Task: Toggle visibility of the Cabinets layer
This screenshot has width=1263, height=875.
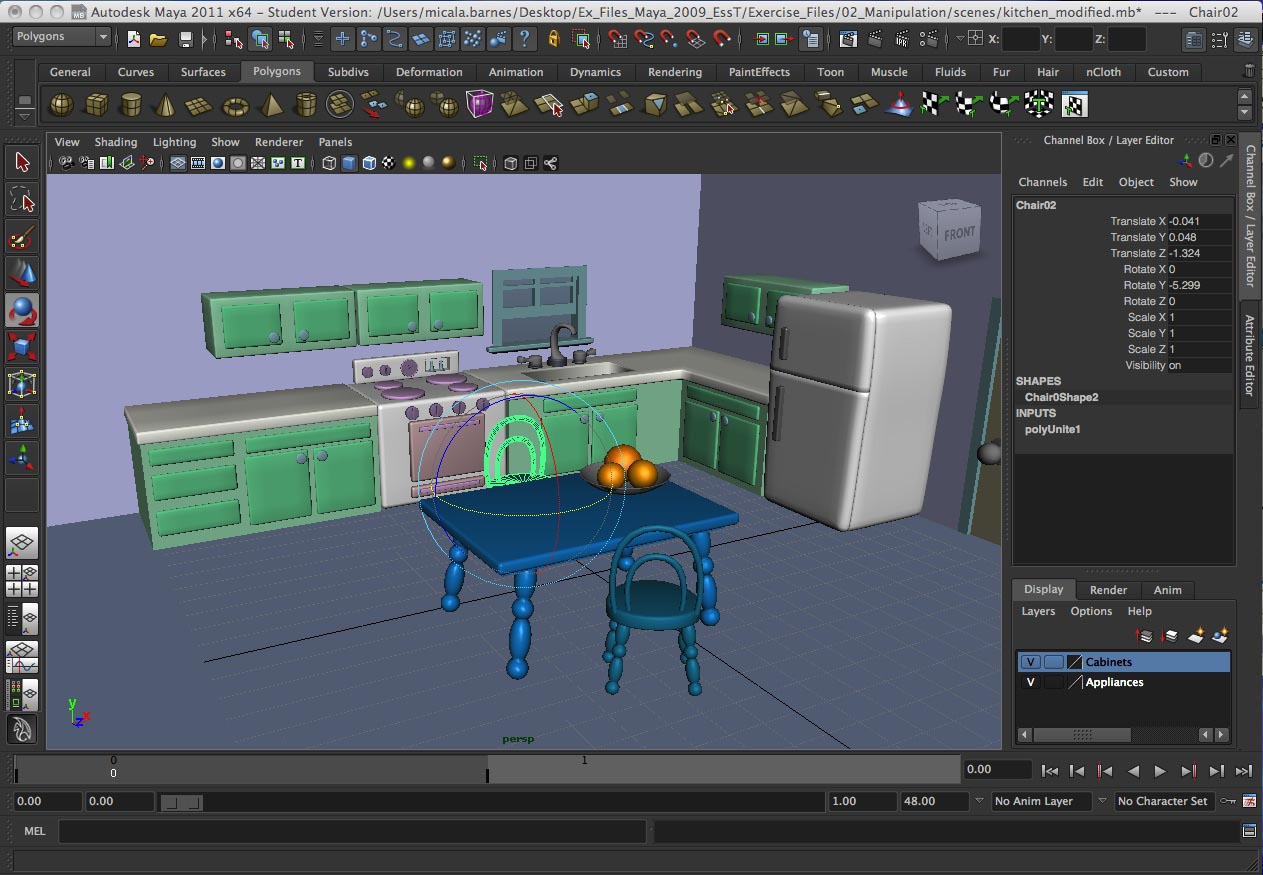Action: 1030,661
